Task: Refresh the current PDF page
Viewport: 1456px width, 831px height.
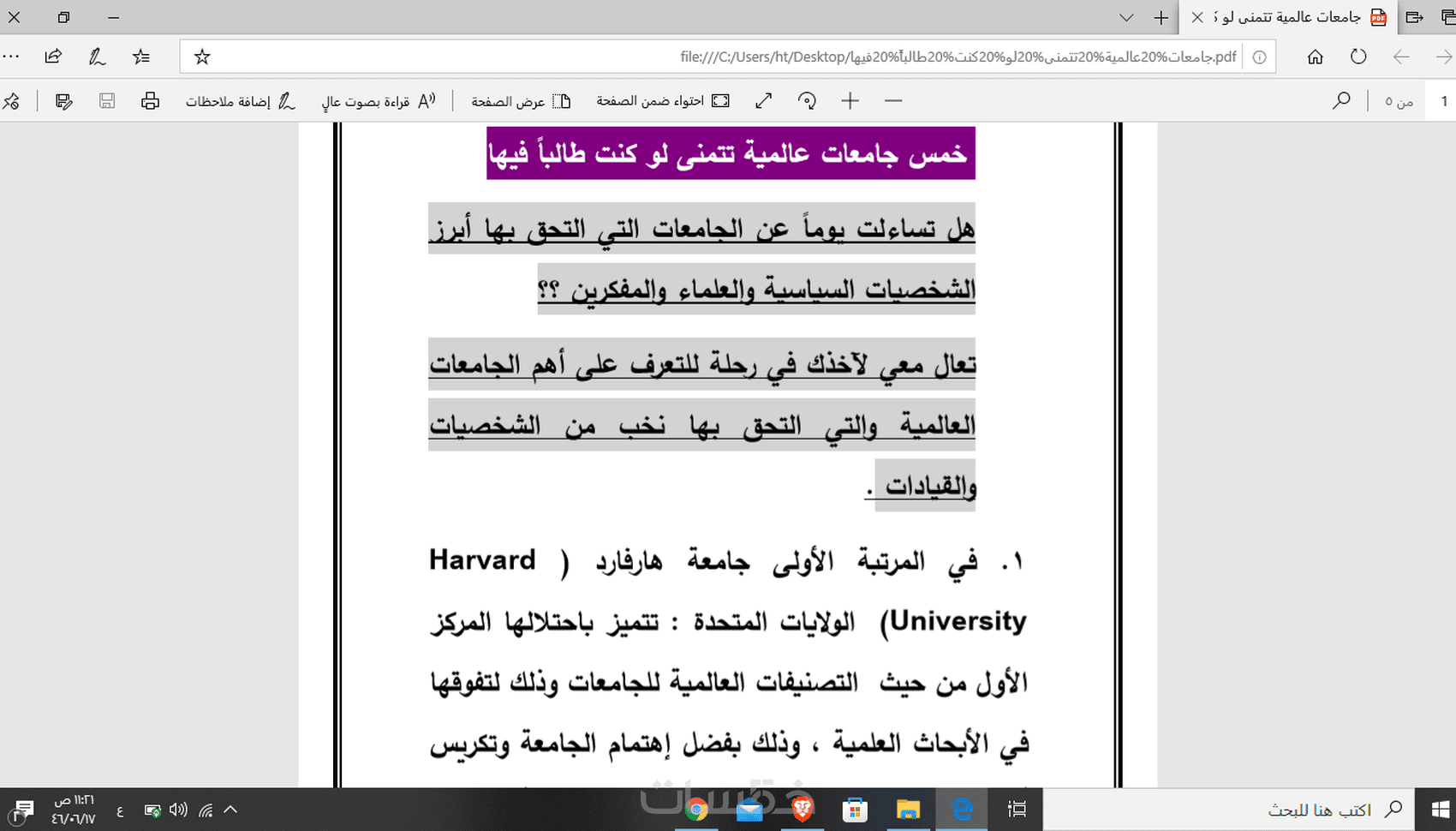Action: (x=1358, y=57)
